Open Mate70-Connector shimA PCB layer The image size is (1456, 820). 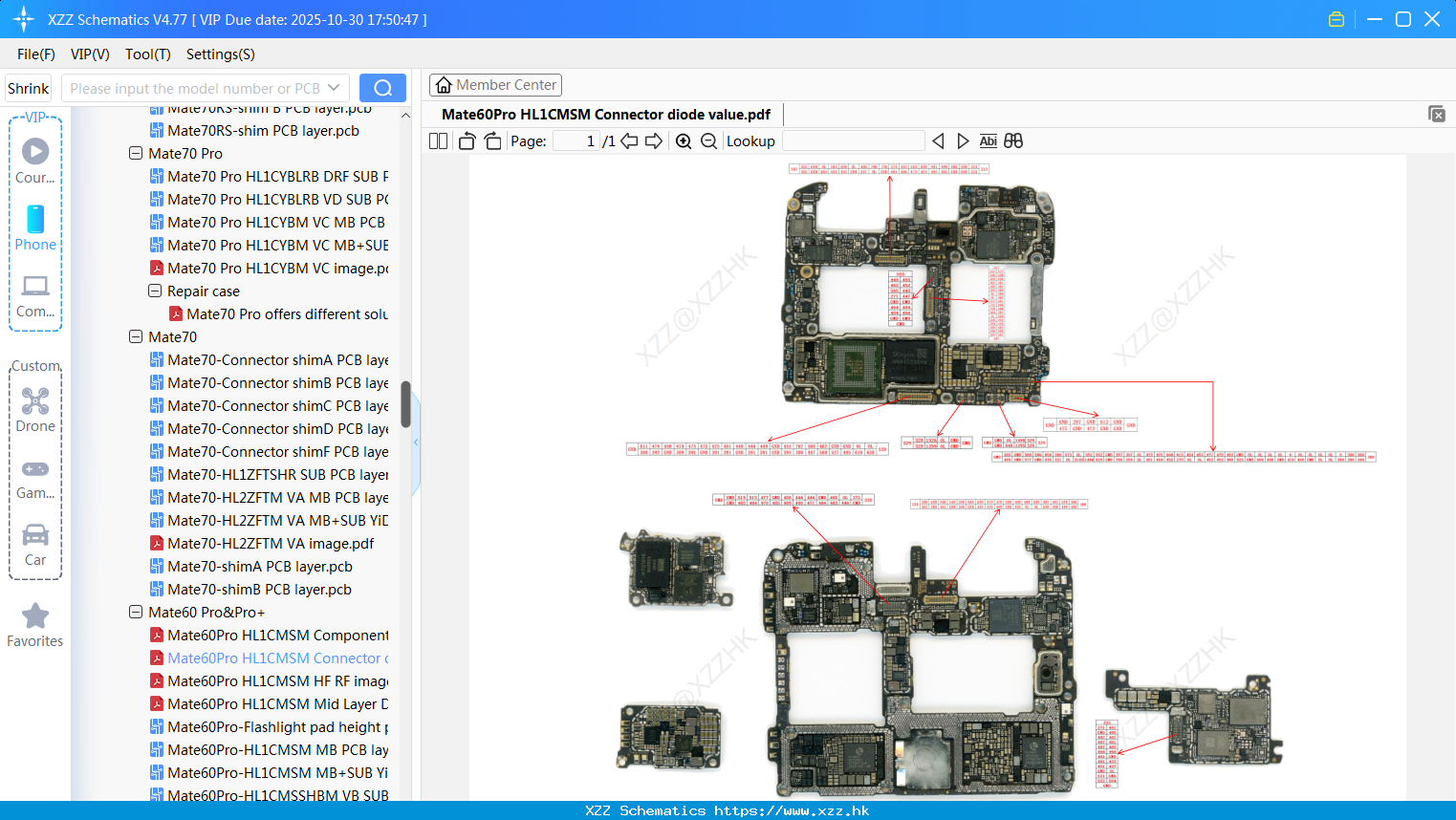coord(269,360)
